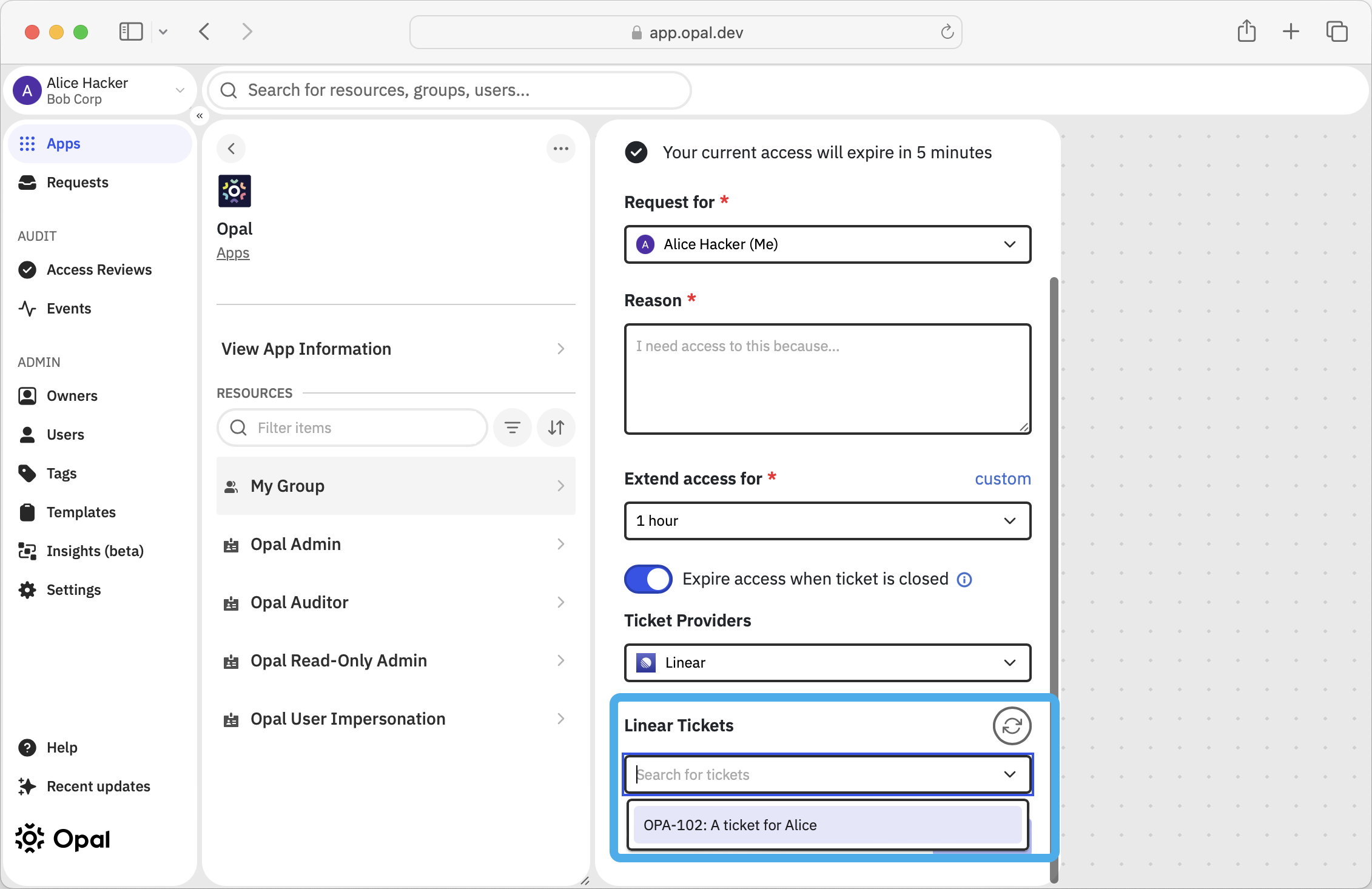Click the Events activity icon
The height and width of the screenshot is (889, 1372).
[x=27, y=309]
